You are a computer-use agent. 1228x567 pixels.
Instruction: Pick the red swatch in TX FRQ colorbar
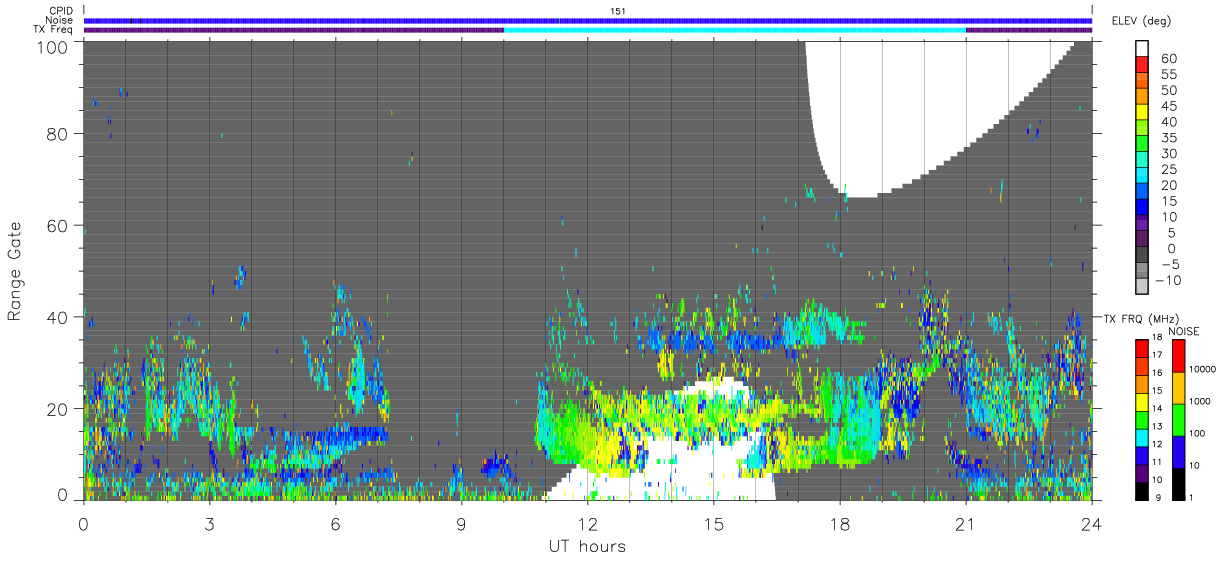click(x=1143, y=348)
